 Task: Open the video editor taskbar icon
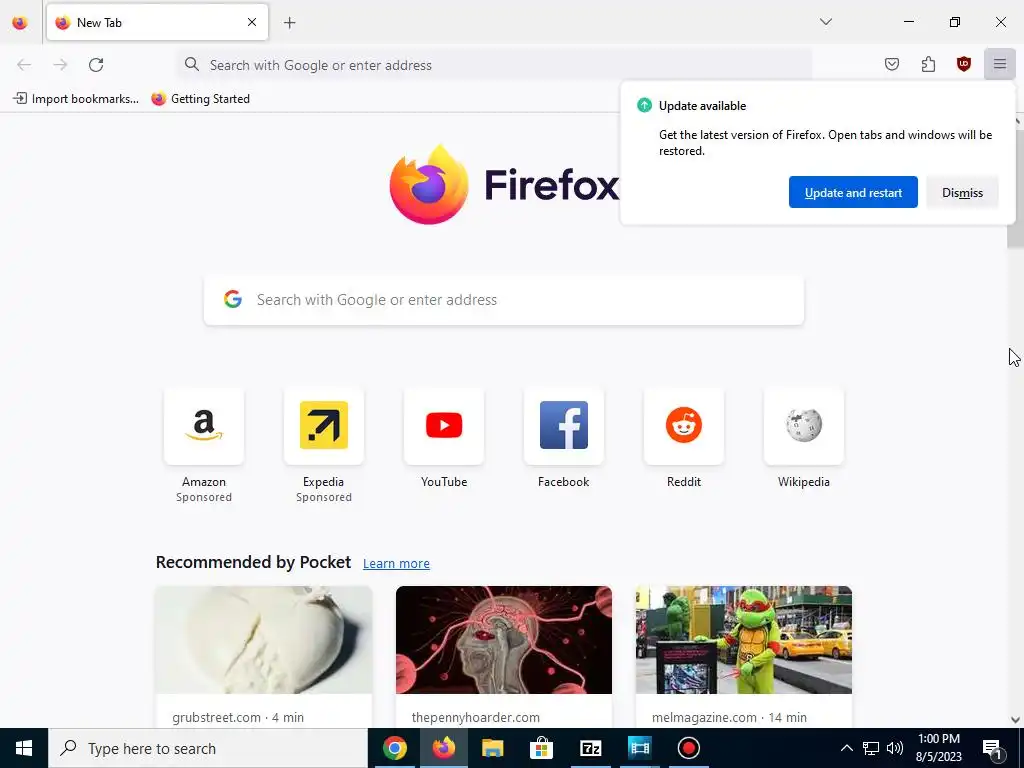point(639,748)
